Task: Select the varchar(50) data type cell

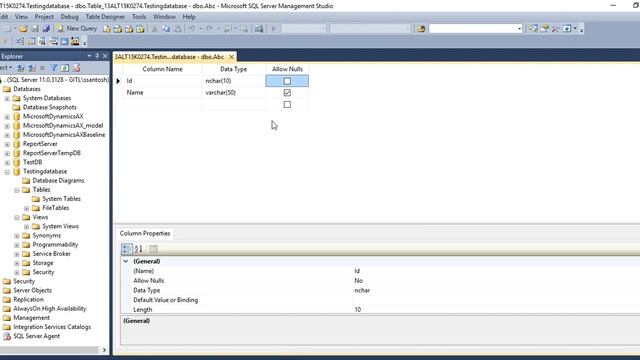Action: [x=234, y=93]
